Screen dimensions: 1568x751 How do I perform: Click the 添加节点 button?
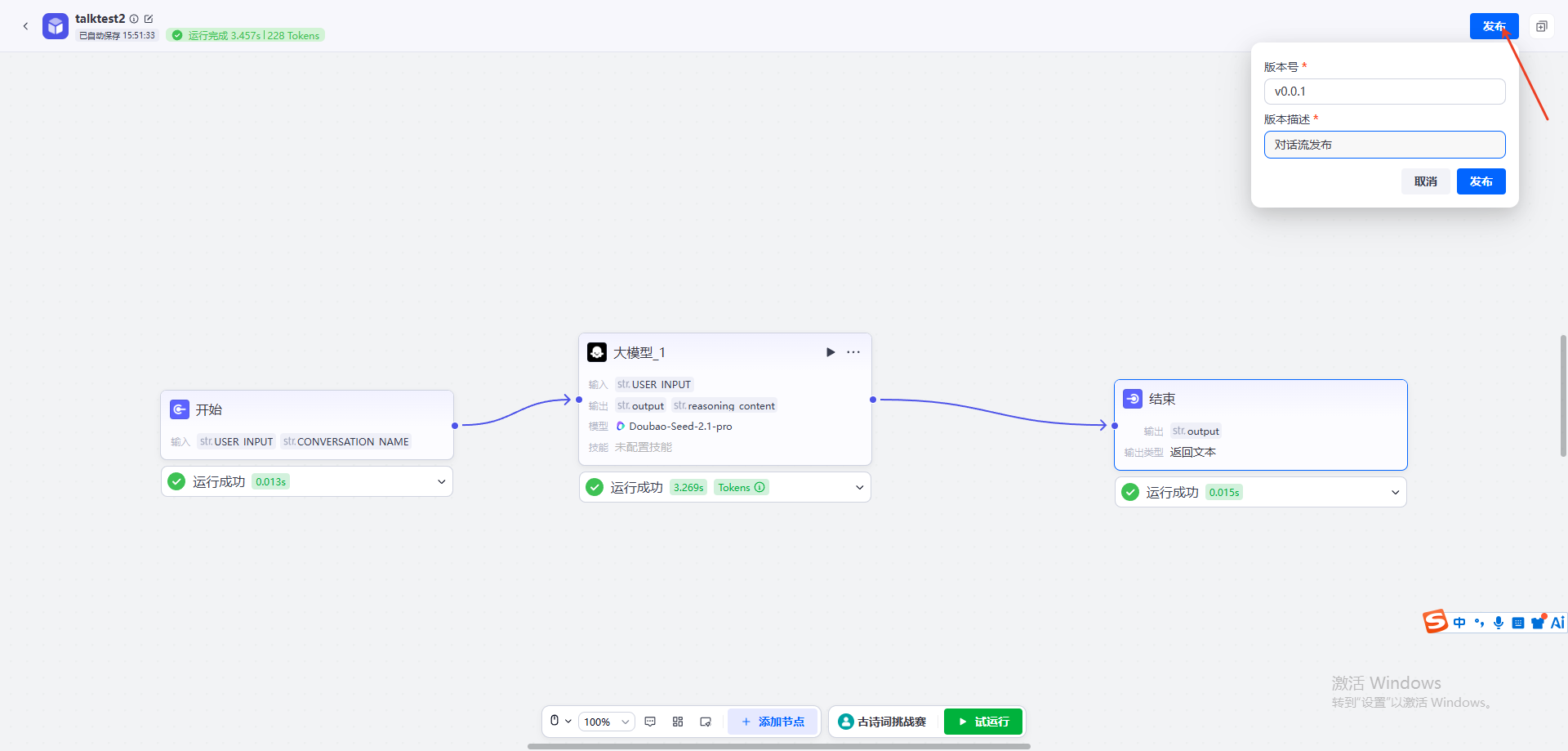point(773,722)
